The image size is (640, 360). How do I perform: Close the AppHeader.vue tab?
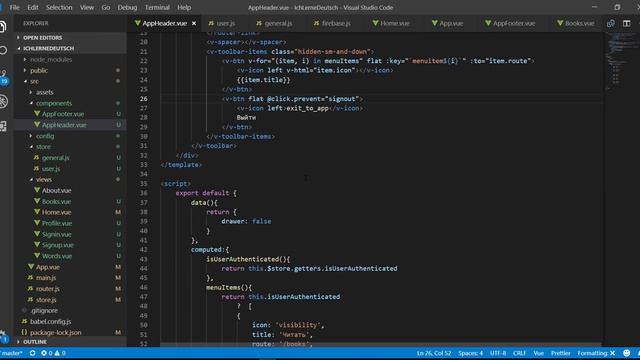point(194,23)
